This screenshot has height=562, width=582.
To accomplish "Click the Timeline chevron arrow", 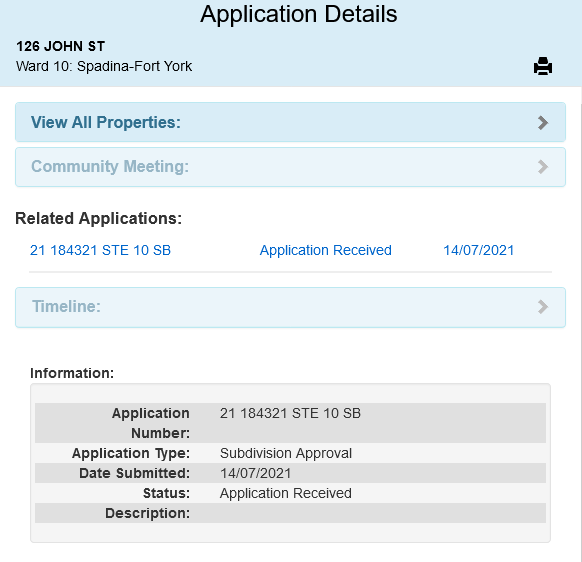I will point(543,307).
